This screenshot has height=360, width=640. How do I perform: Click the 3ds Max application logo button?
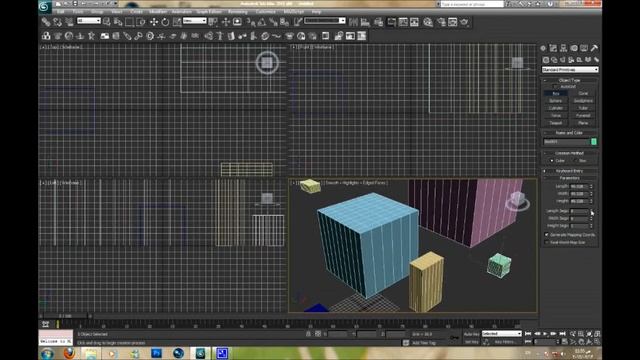click(x=45, y=6)
